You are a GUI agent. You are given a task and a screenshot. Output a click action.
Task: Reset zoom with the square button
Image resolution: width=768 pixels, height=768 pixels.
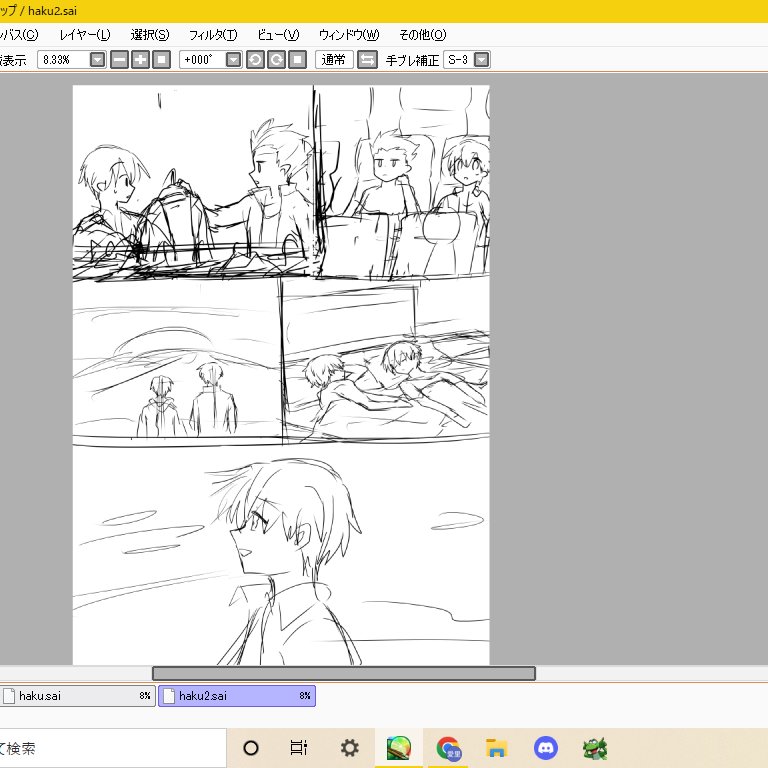click(x=162, y=60)
